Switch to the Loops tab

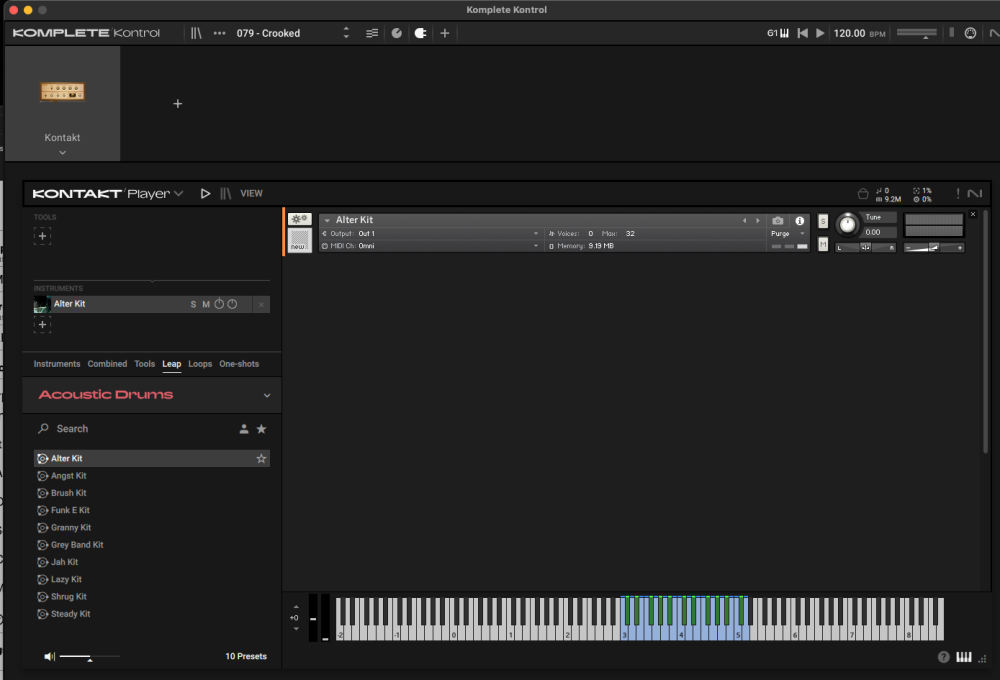tap(200, 364)
